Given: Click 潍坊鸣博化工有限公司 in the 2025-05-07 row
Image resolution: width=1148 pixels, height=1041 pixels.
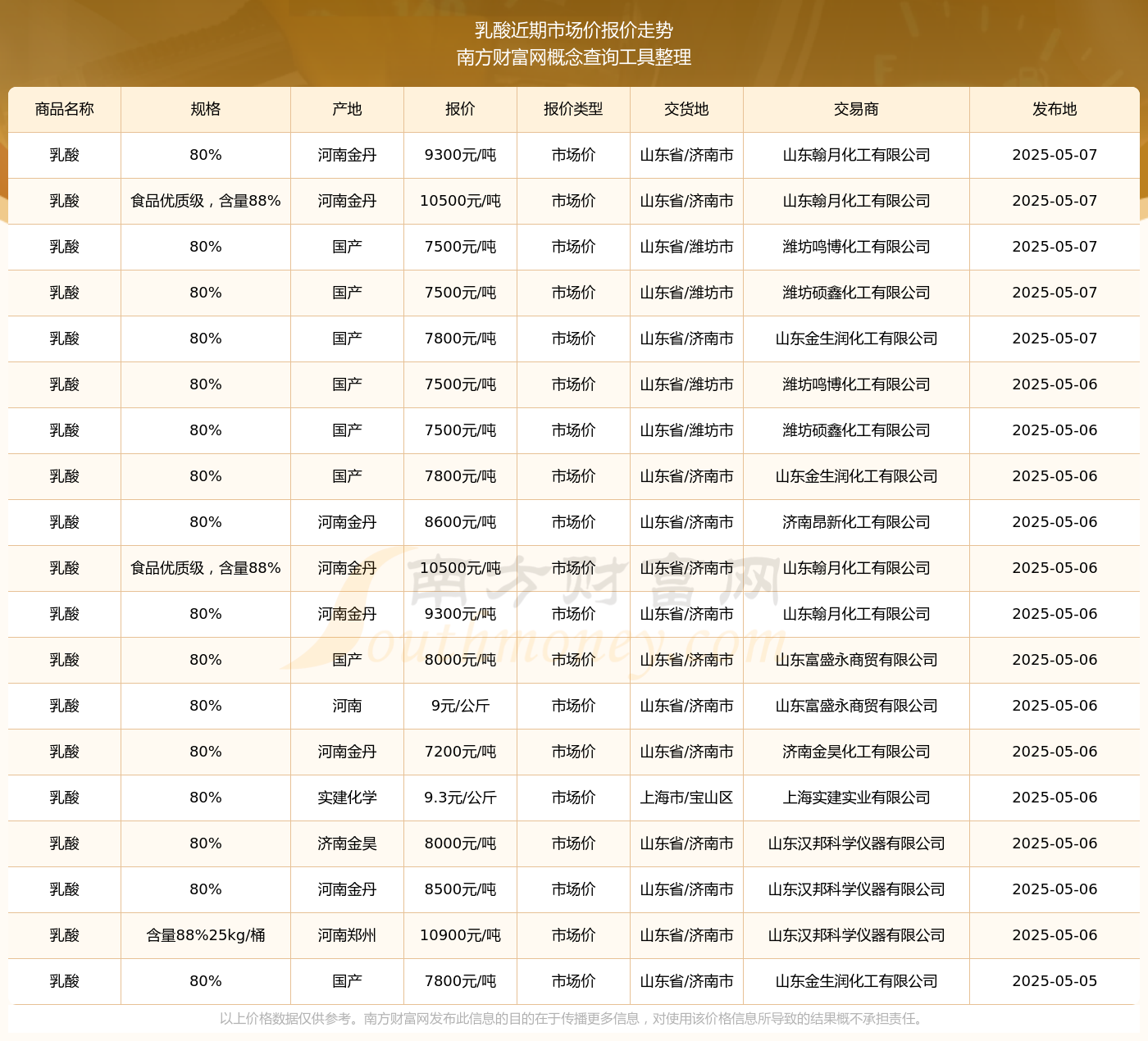Looking at the screenshot, I should (x=856, y=247).
